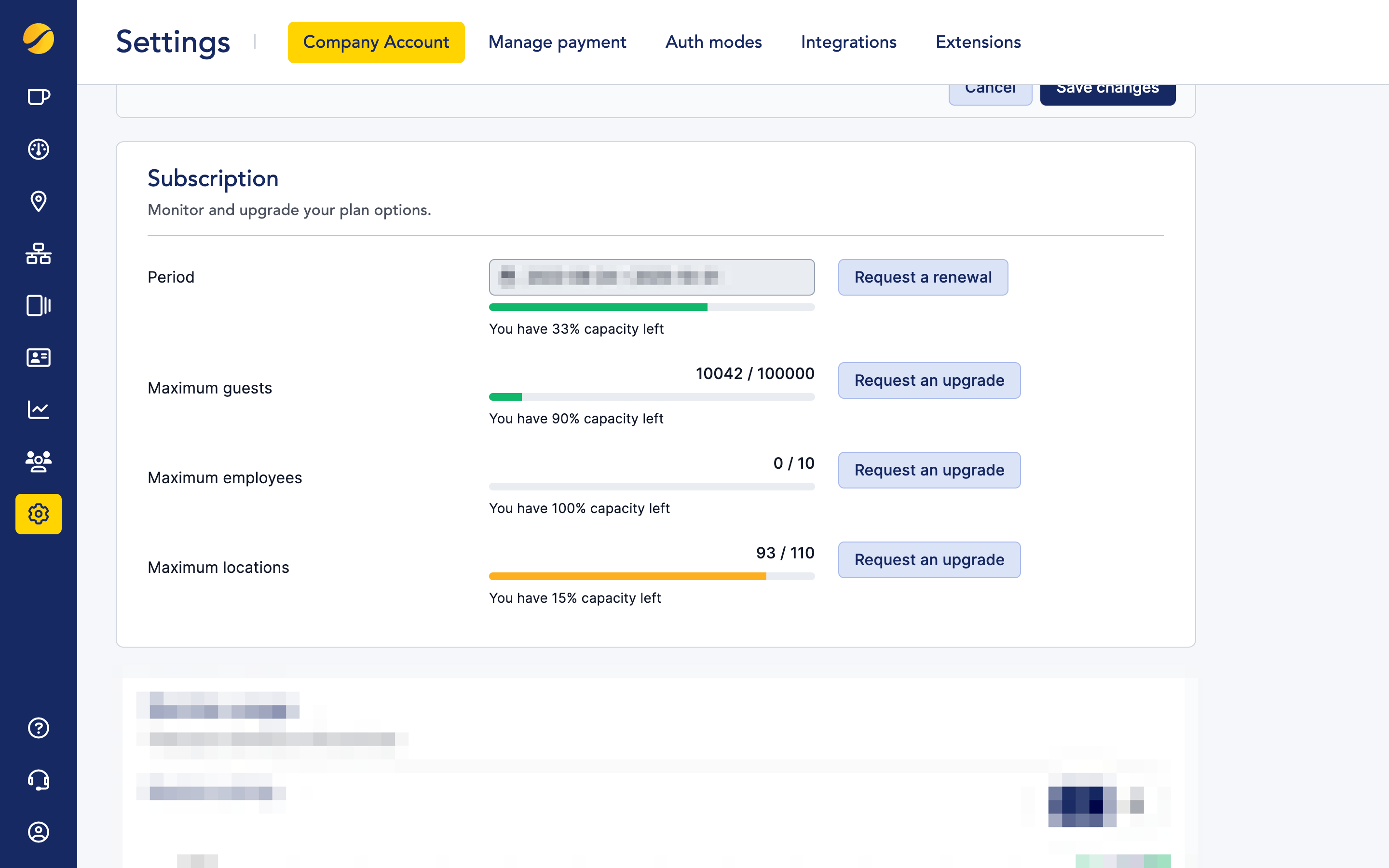The width and height of the screenshot is (1389, 868).
Task: Click the yellow settings gear icon
Action: pyautogui.click(x=39, y=514)
